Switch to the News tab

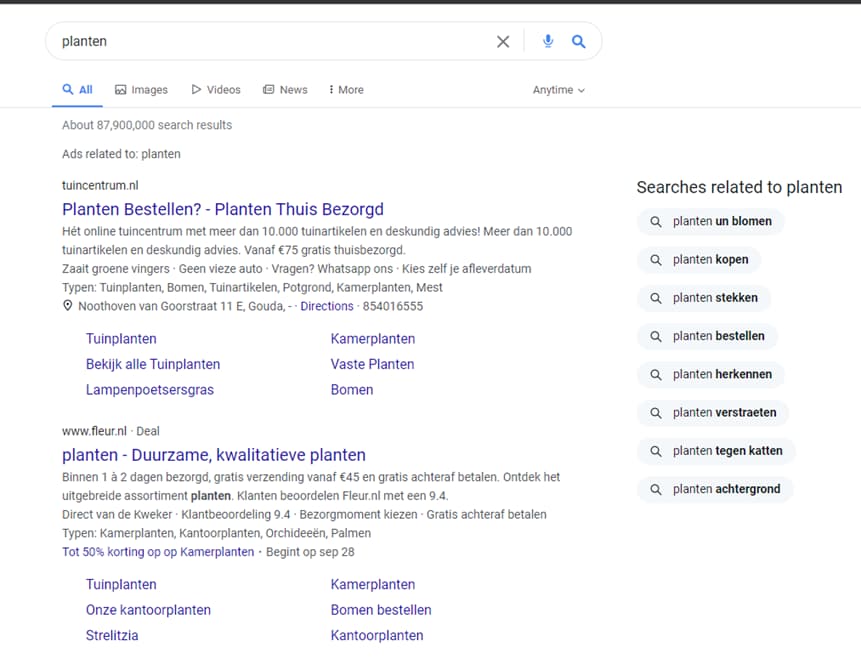(x=285, y=90)
